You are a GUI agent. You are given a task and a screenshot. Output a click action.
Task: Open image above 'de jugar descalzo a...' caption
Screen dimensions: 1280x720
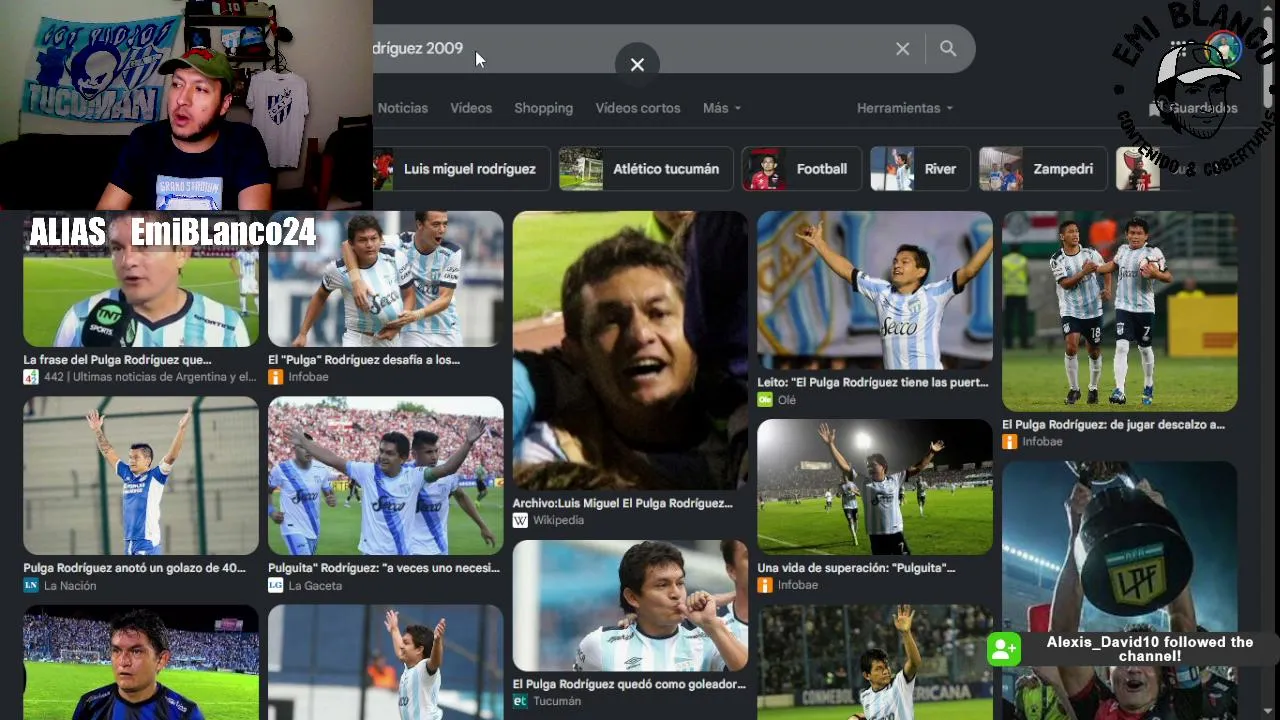click(1120, 311)
